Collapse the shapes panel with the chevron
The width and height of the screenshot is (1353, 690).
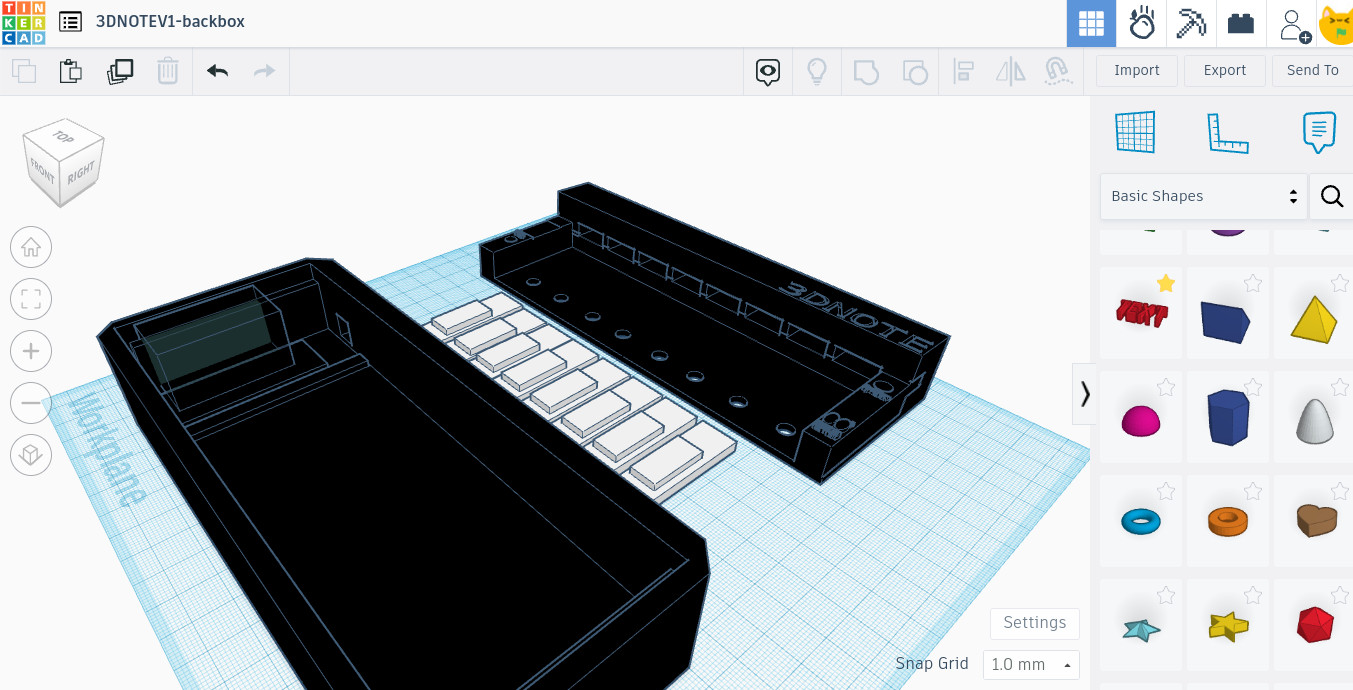click(x=1084, y=394)
